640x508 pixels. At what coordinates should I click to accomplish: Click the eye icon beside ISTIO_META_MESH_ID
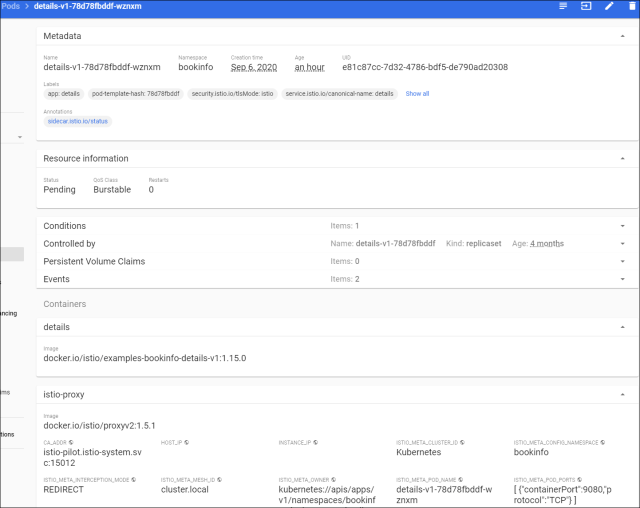tap(218, 479)
